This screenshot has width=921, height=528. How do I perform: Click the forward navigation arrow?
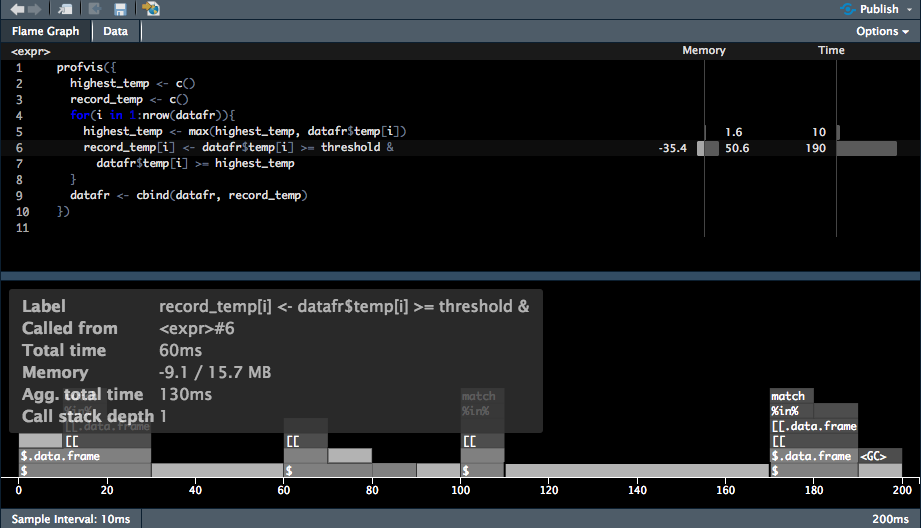pyautogui.click(x=35, y=9)
